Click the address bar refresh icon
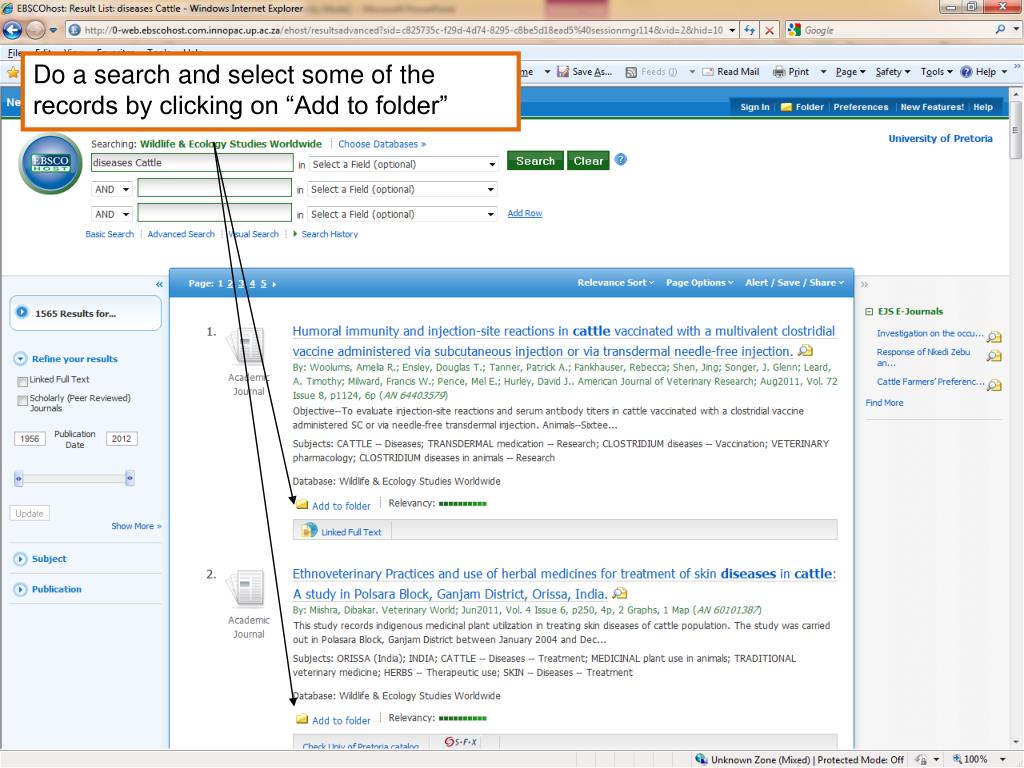Viewport: 1024px width, 768px height. point(750,30)
